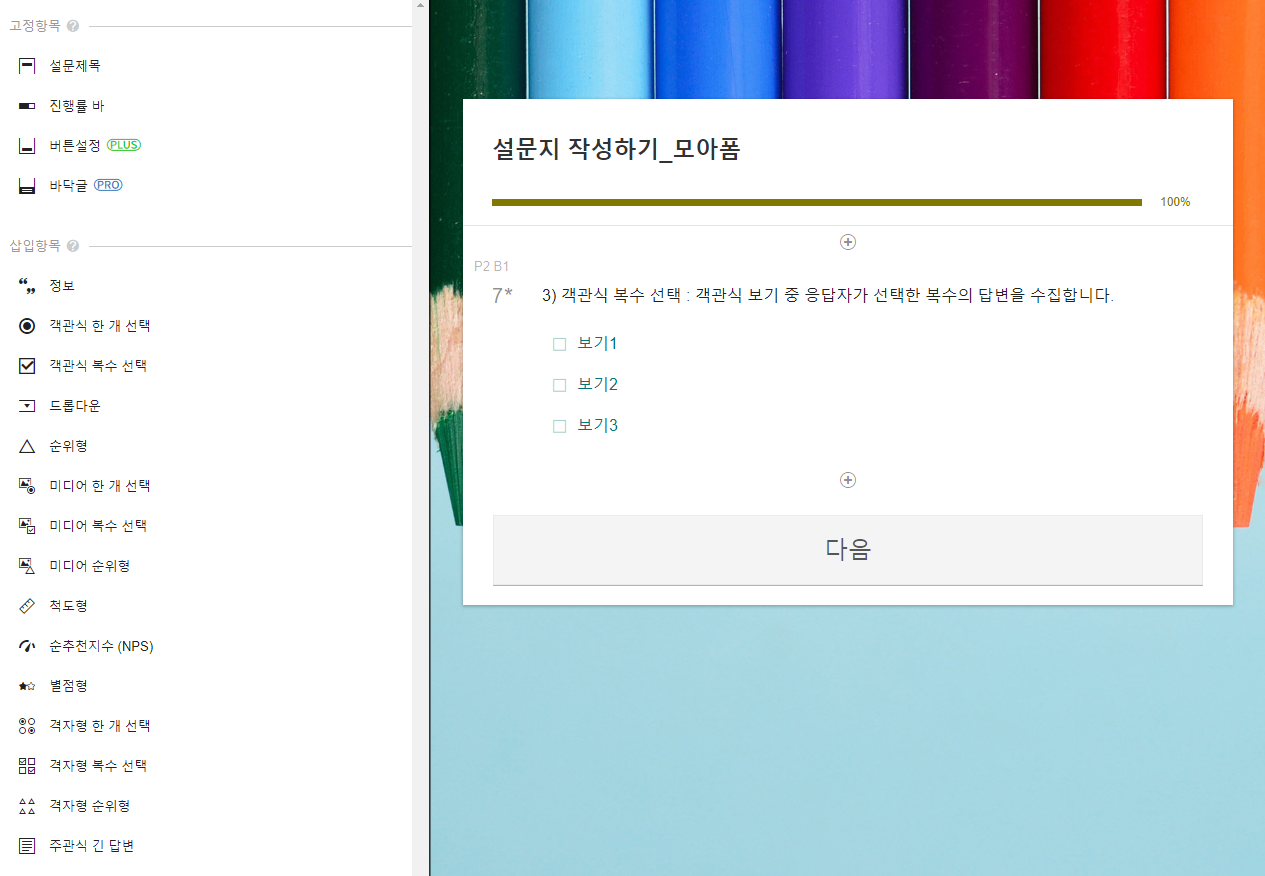Add 격자형 복수 선택 grid icon

click(x=27, y=766)
